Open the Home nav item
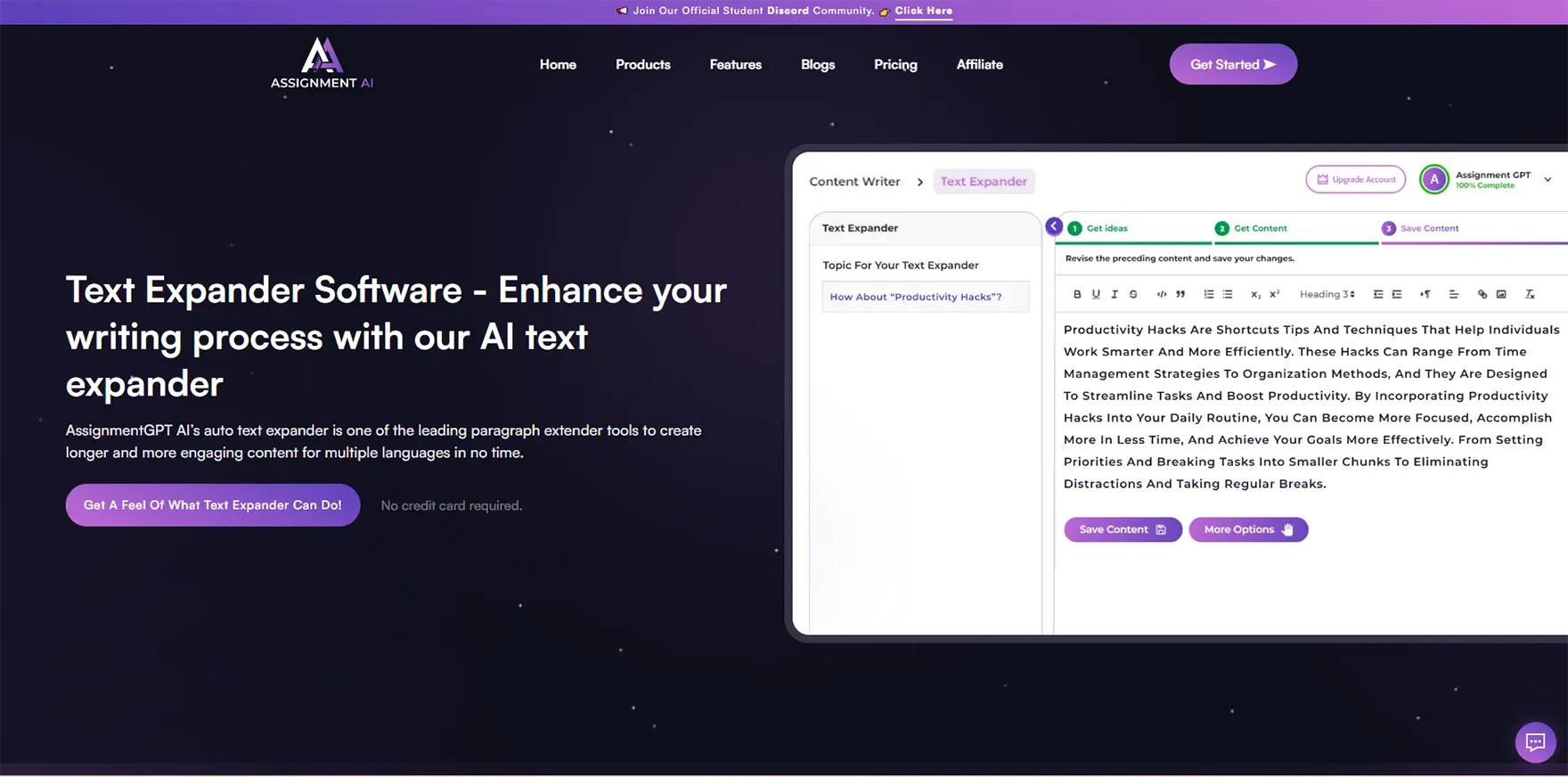This screenshot has width=1568, height=777. point(558,64)
